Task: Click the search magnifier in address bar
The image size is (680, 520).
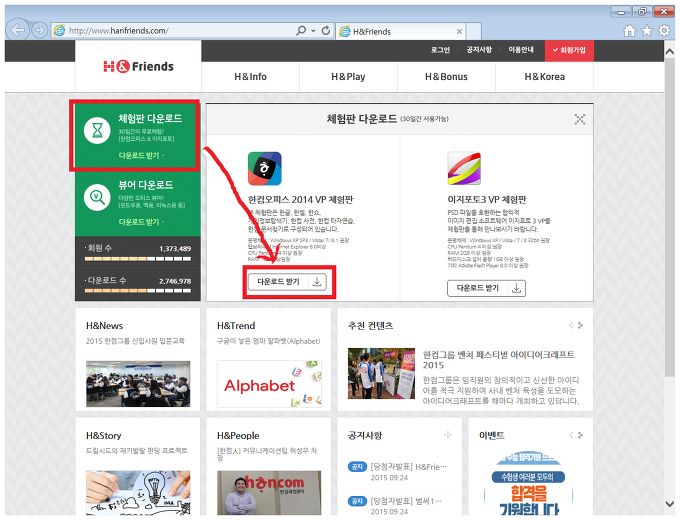Action: coord(301,30)
